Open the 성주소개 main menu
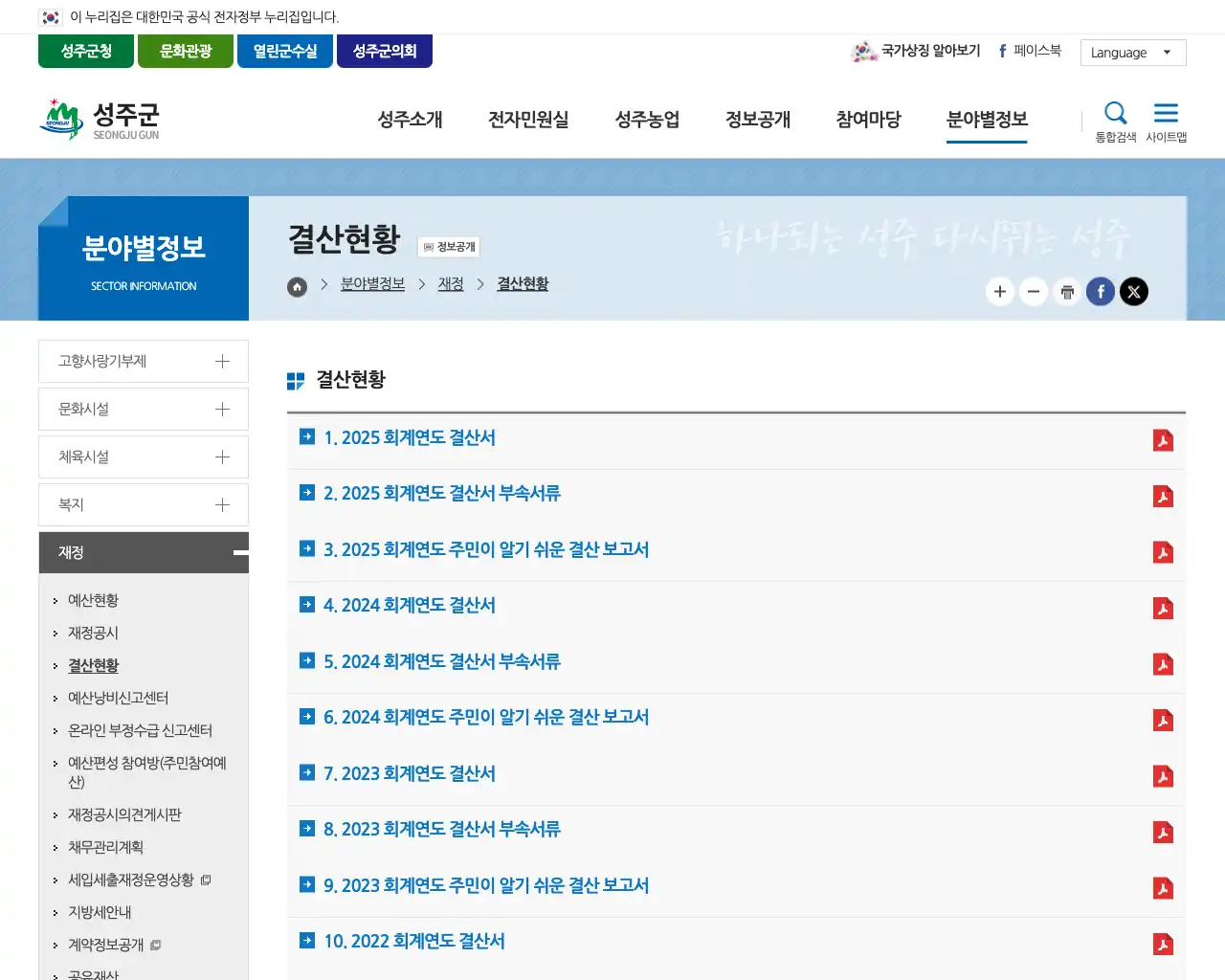The height and width of the screenshot is (980, 1225). 410,120
